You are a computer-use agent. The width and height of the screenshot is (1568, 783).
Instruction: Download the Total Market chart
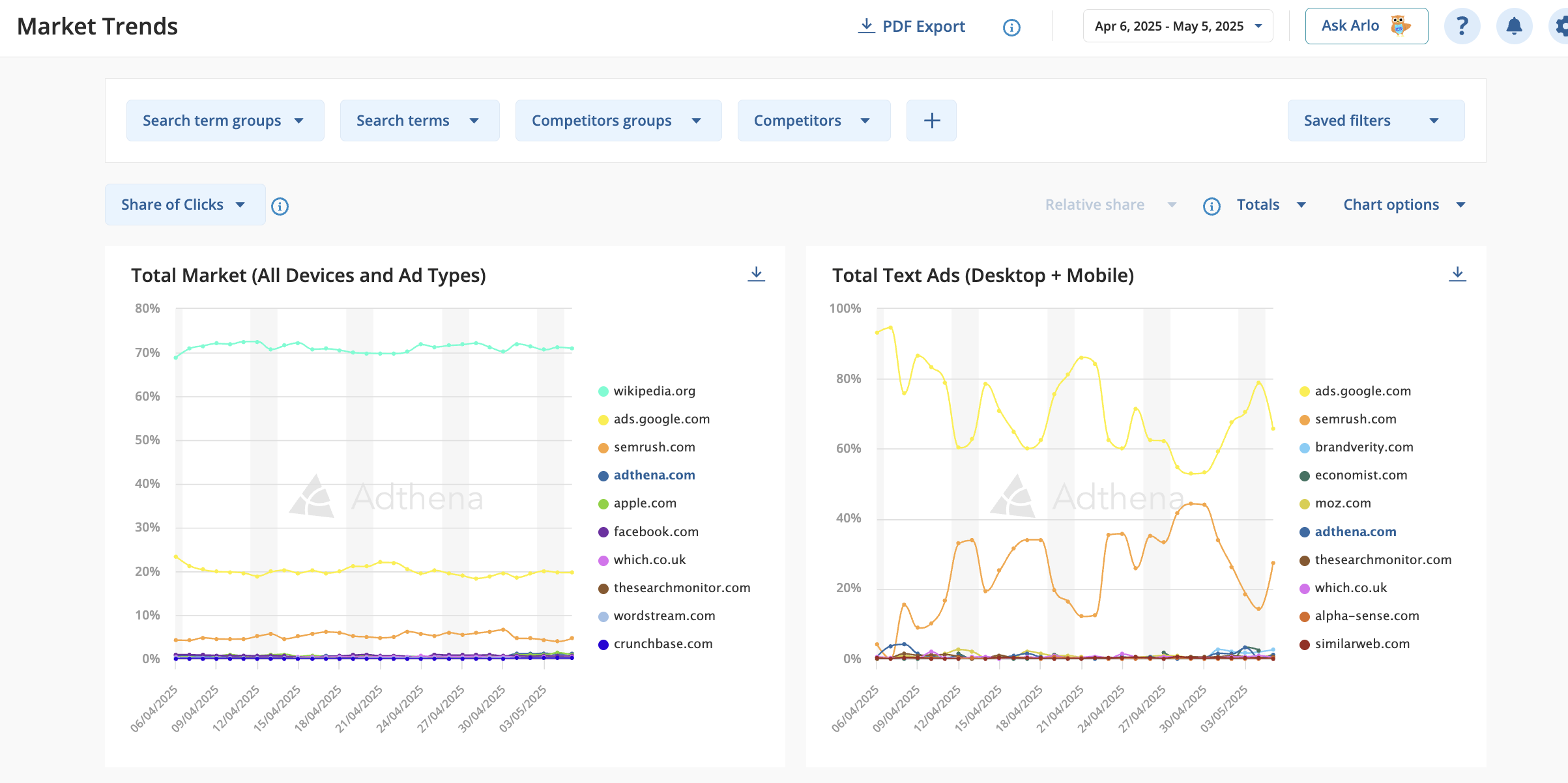point(756,274)
